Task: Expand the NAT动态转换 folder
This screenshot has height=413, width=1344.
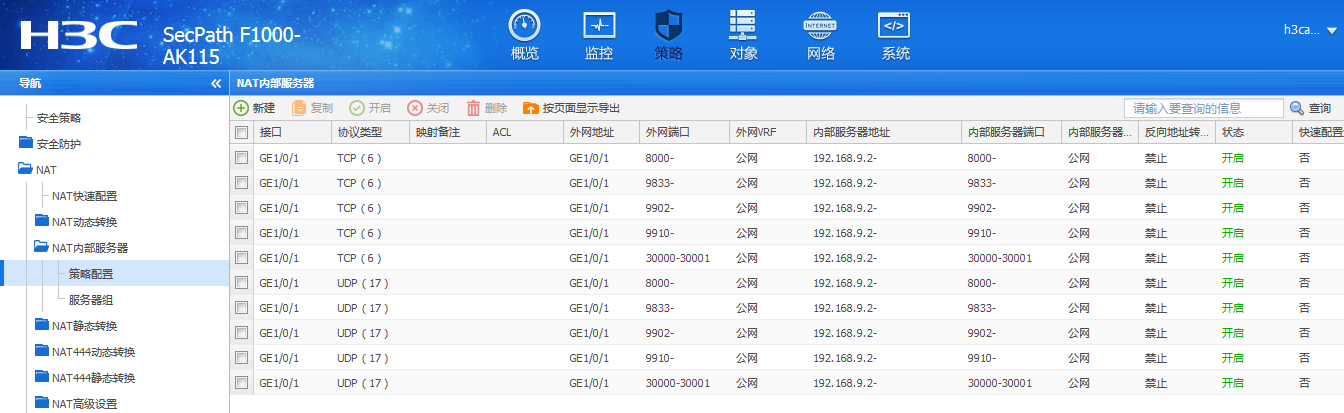Action: (42, 221)
